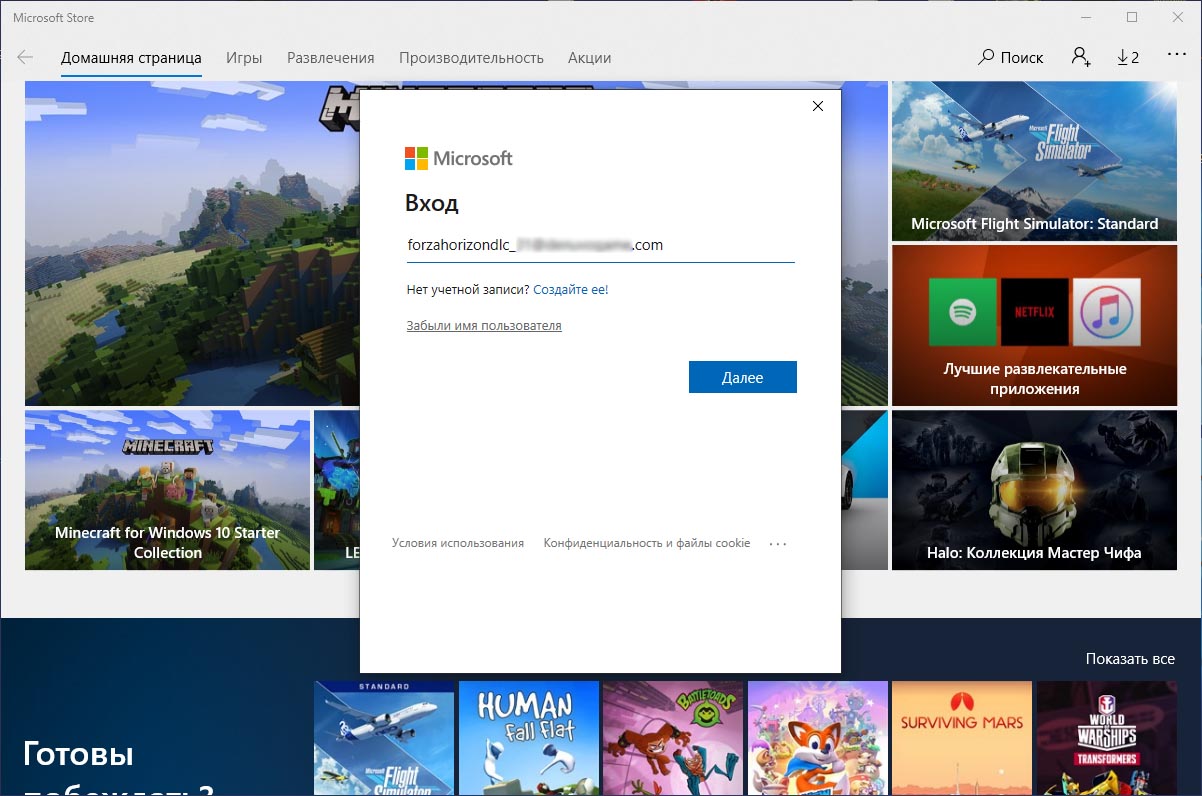Open Surviving Mars game thumbnail
Image resolution: width=1202 pixels, height=796 pixels.
click(962, 738)
